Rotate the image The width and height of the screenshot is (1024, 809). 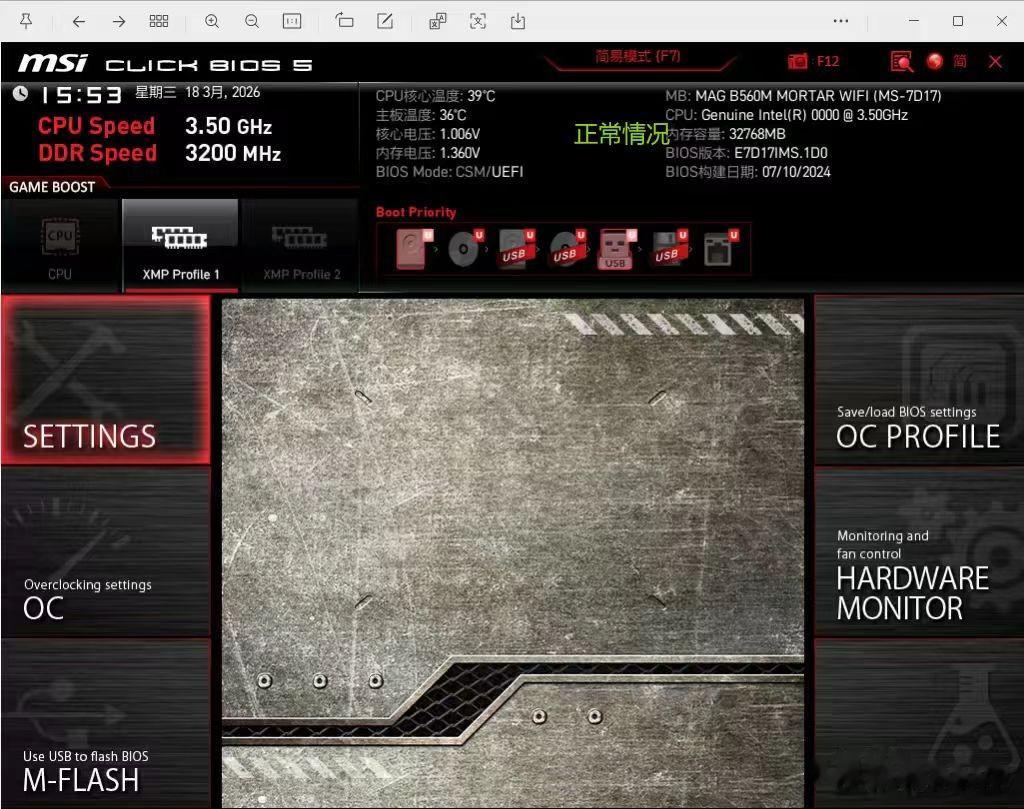(344, 21)
